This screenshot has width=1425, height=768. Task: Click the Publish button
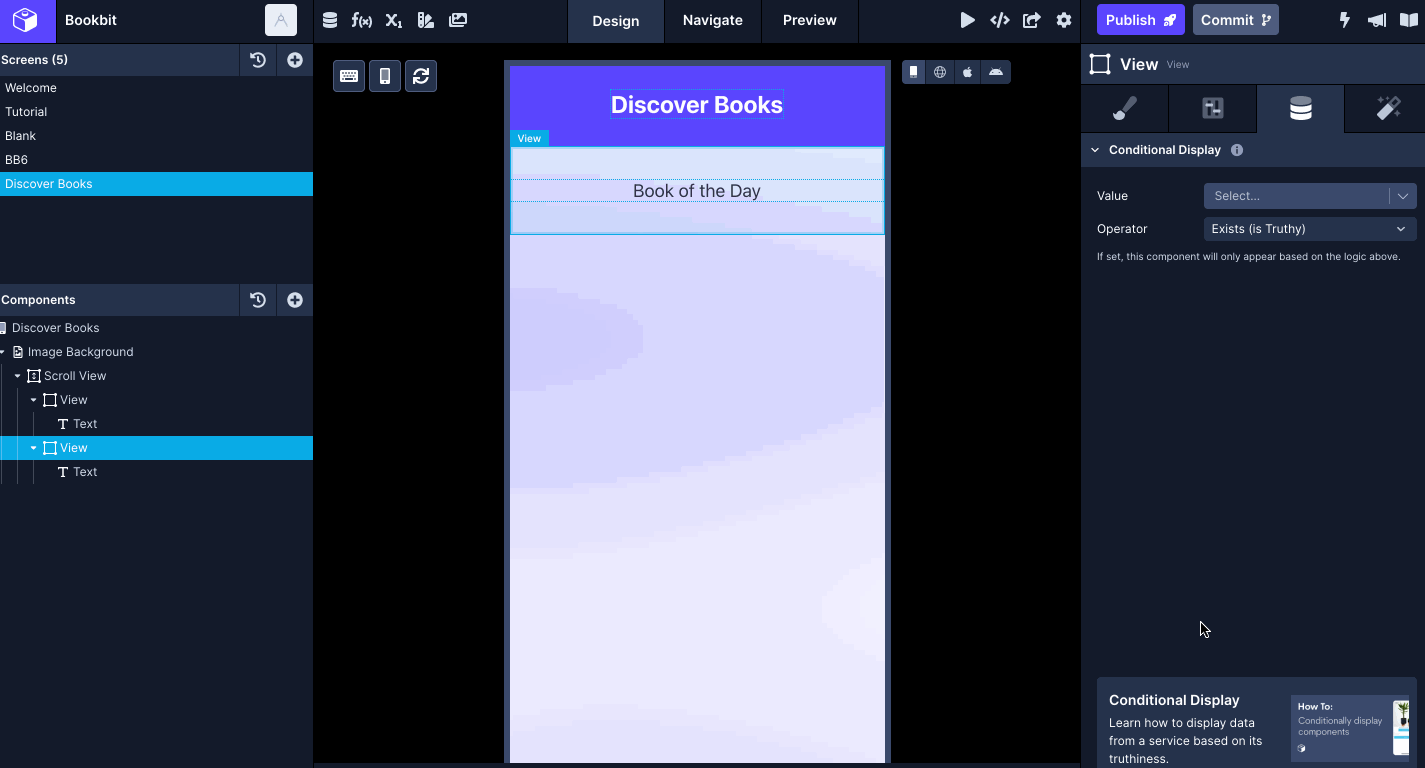(1140, 20)
